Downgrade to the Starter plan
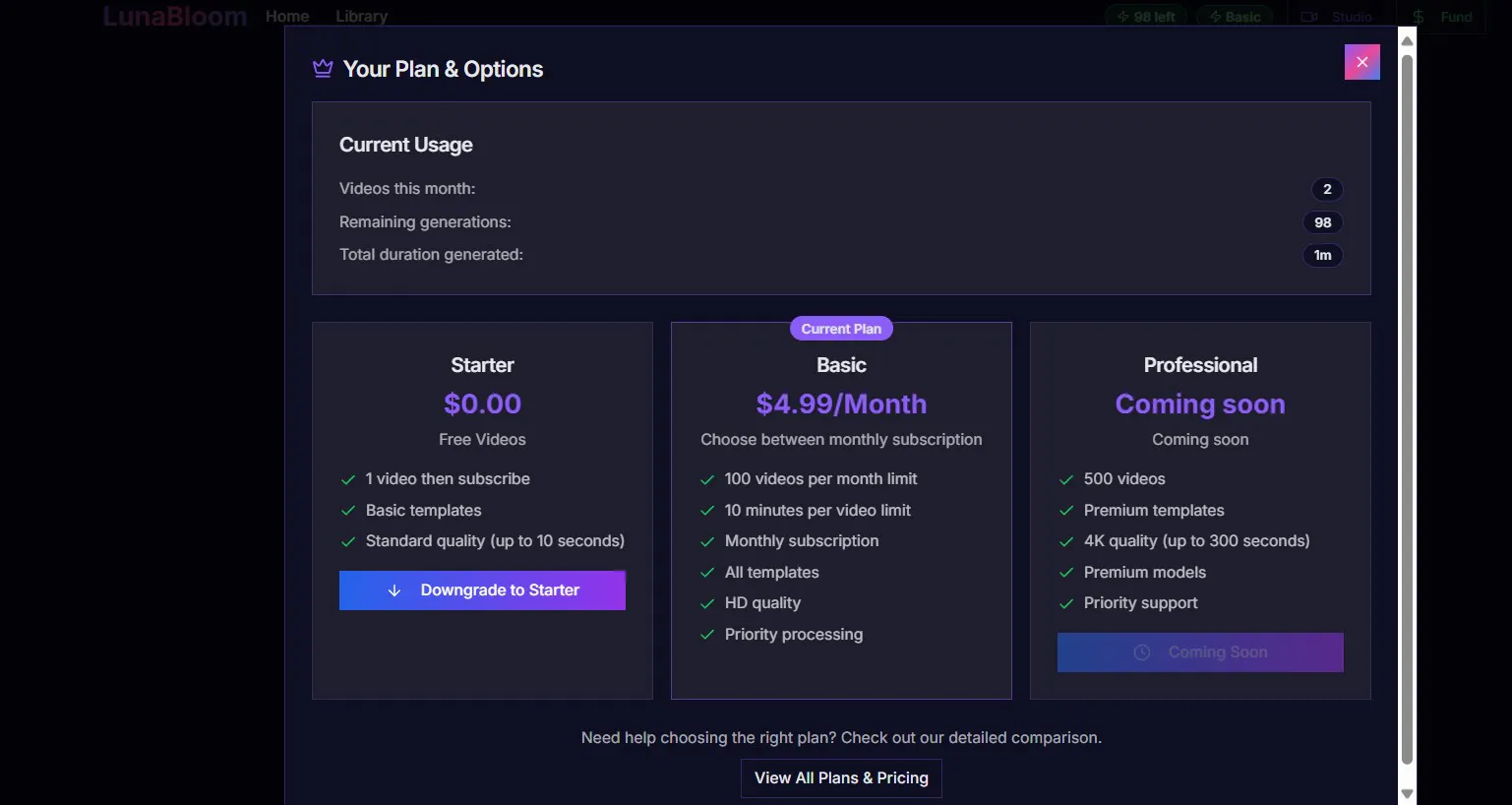1512x805 pixels. (482, 590)
